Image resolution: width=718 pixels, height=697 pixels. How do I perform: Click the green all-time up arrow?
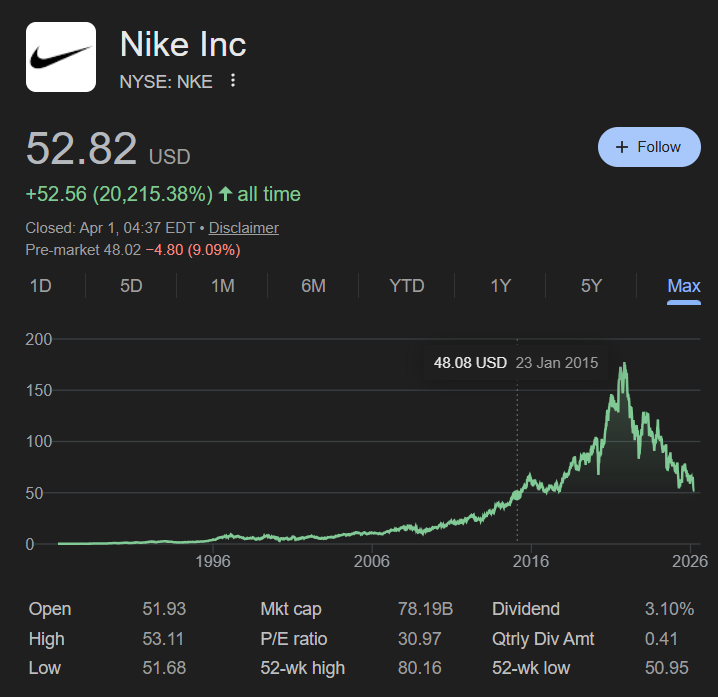[225, 194]
